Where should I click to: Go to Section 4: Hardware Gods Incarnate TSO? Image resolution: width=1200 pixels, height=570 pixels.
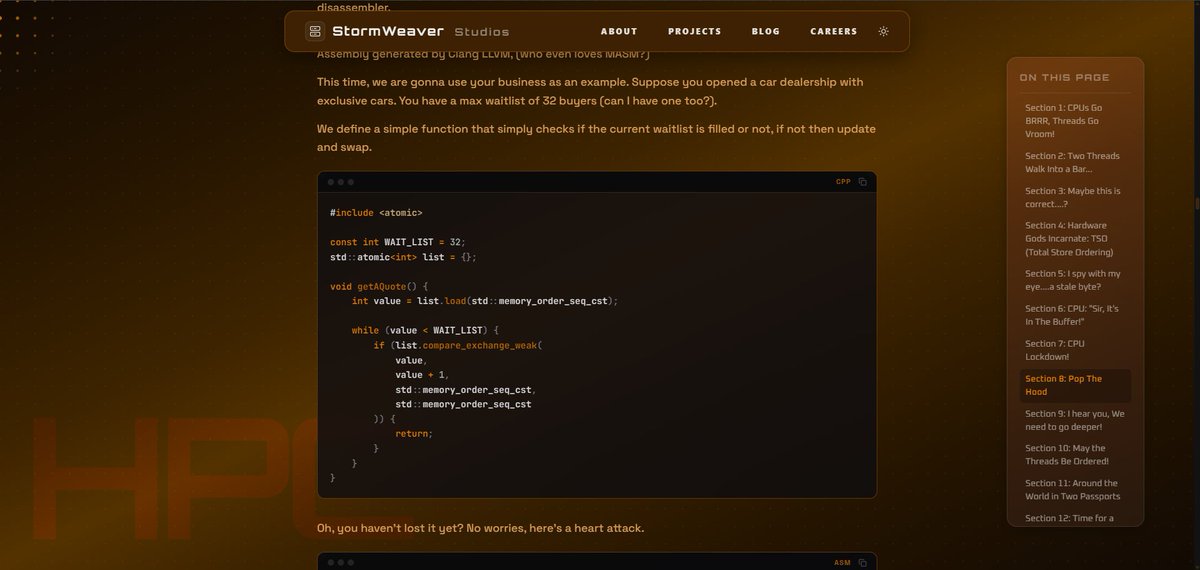click(1075, 239)
